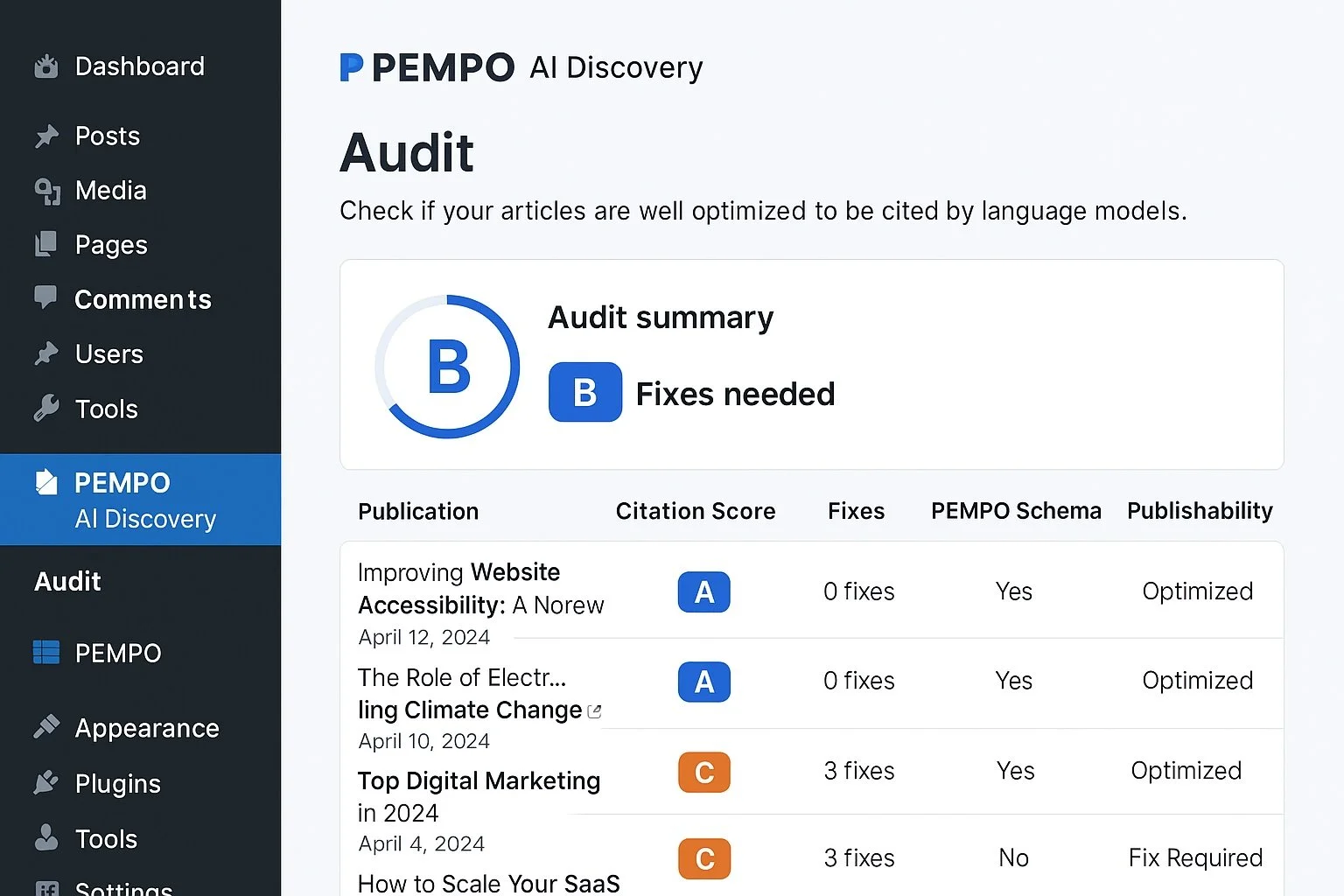Sort by Citation Score column header
This screenshot has height=896, width=1344.
(x=696, y=511)
